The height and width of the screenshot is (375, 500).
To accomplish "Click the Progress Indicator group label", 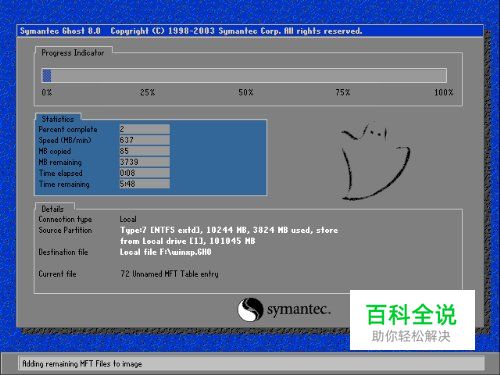I will (73, 53).
